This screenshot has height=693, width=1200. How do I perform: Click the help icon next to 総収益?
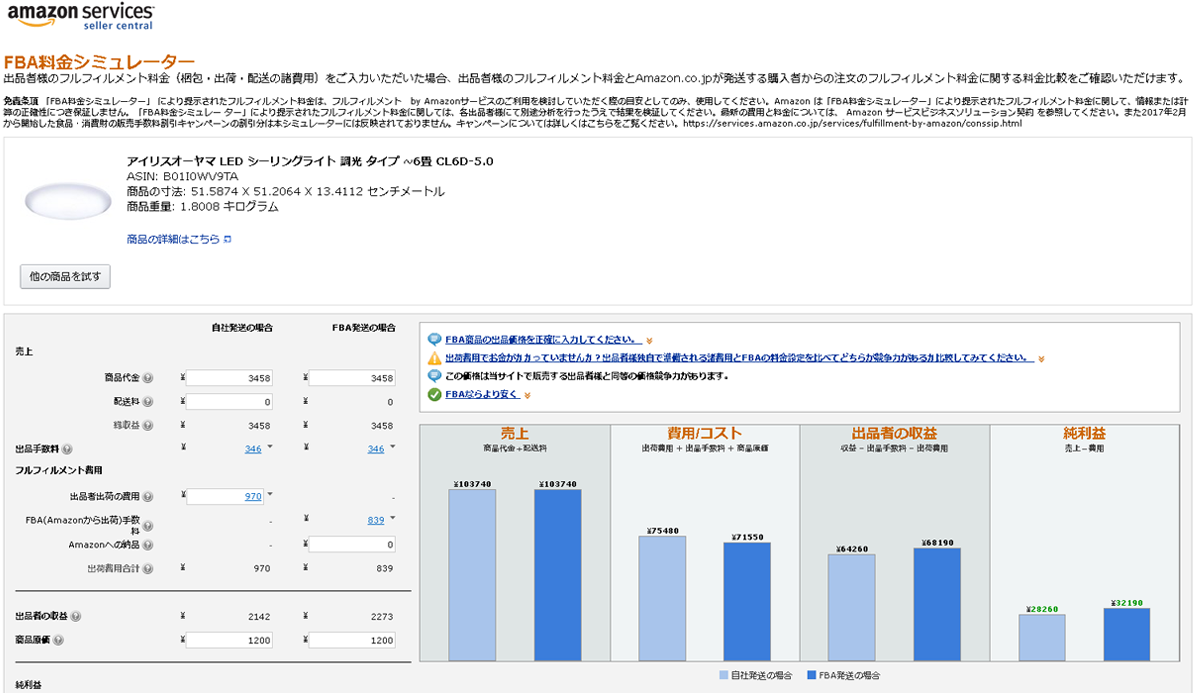coord(147,425)
